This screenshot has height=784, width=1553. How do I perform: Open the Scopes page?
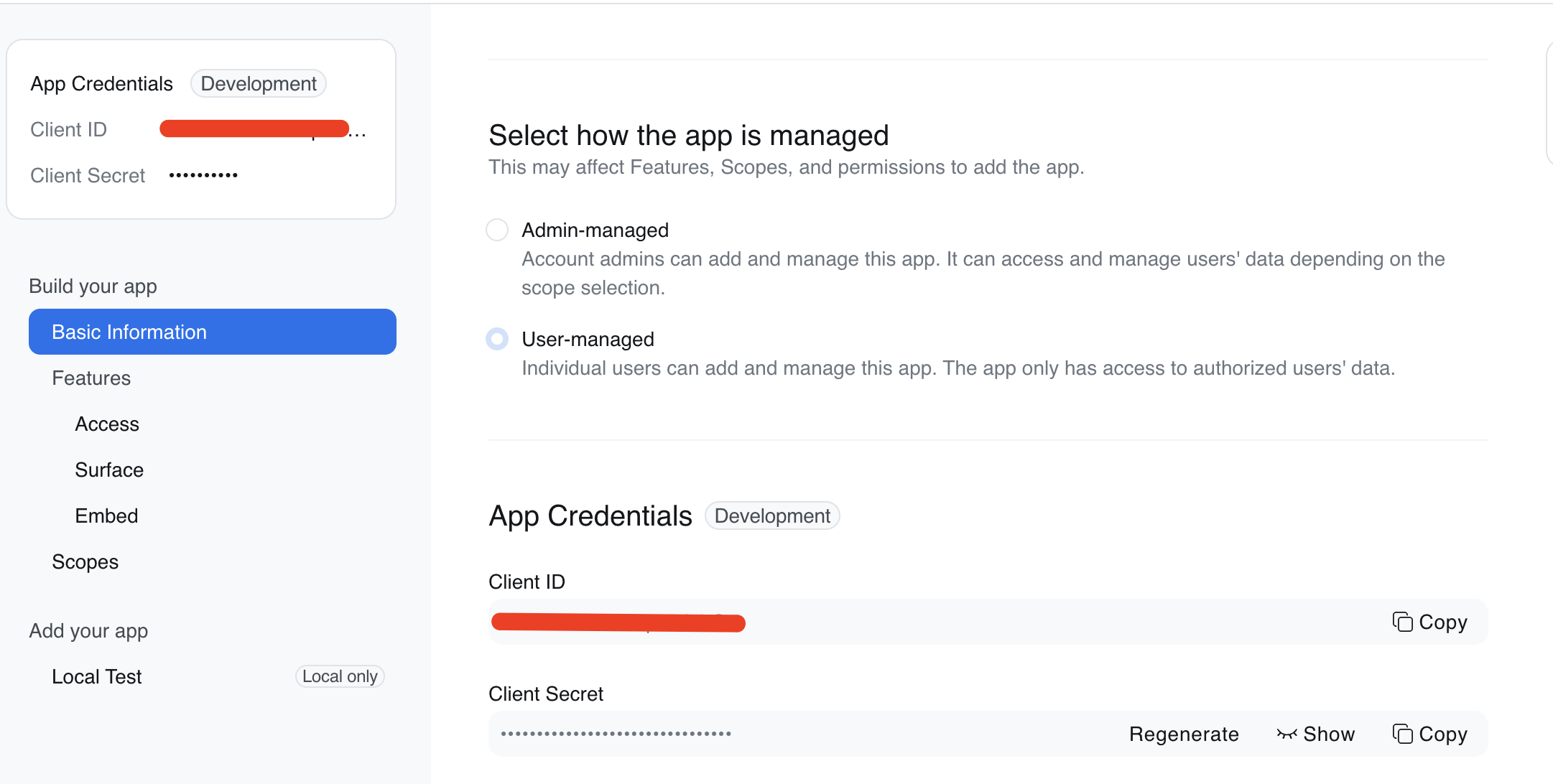click(85, 562)
